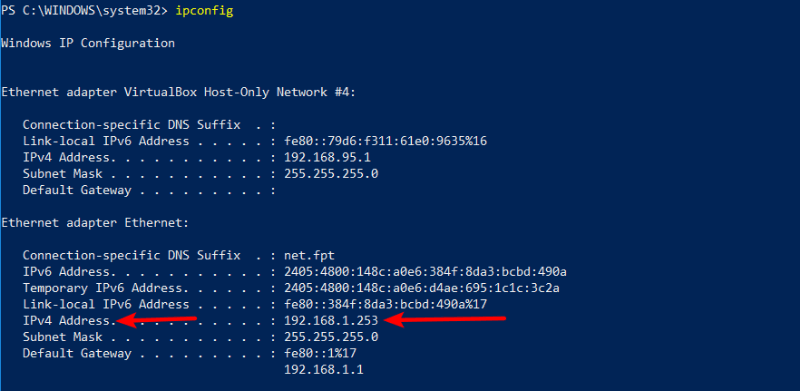Image resolution: width=800 pixels, height=391 pixels.
Task: Click the fe80::384f:8da3:bcbd:490a%17 address
Action: [x=386, y=304]
